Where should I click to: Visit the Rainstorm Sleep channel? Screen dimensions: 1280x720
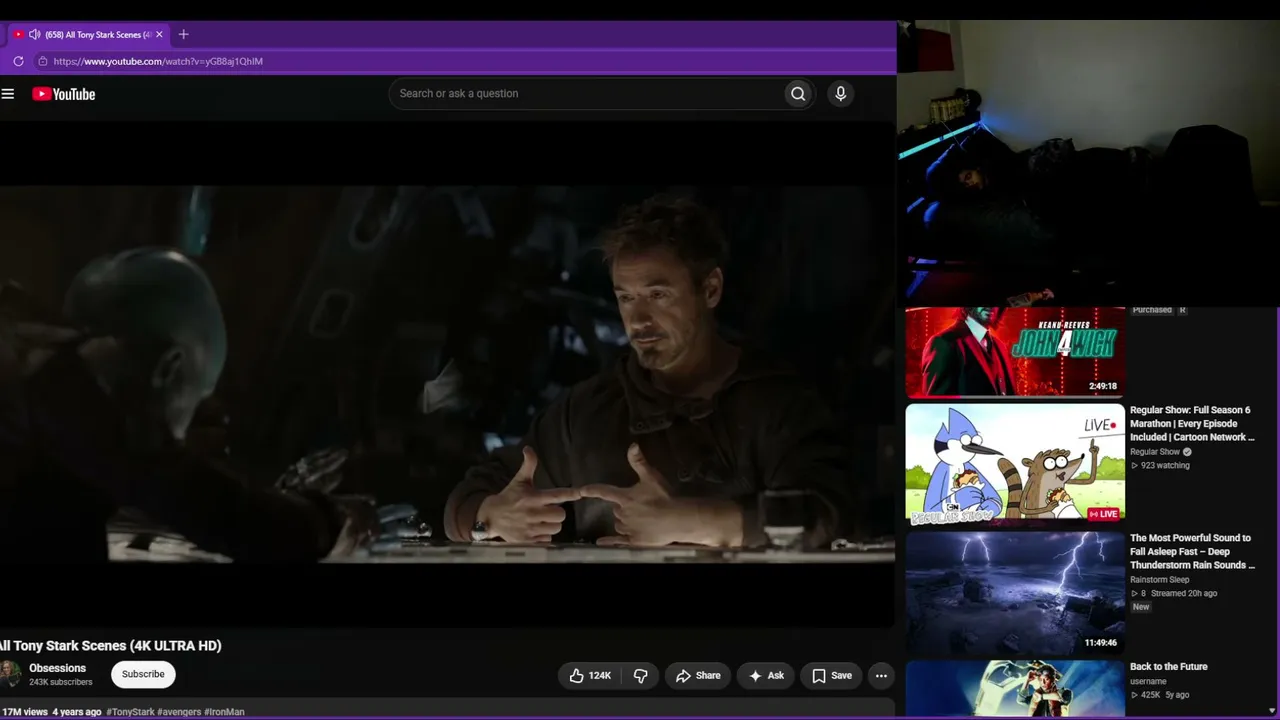[x=1160, y=580]
